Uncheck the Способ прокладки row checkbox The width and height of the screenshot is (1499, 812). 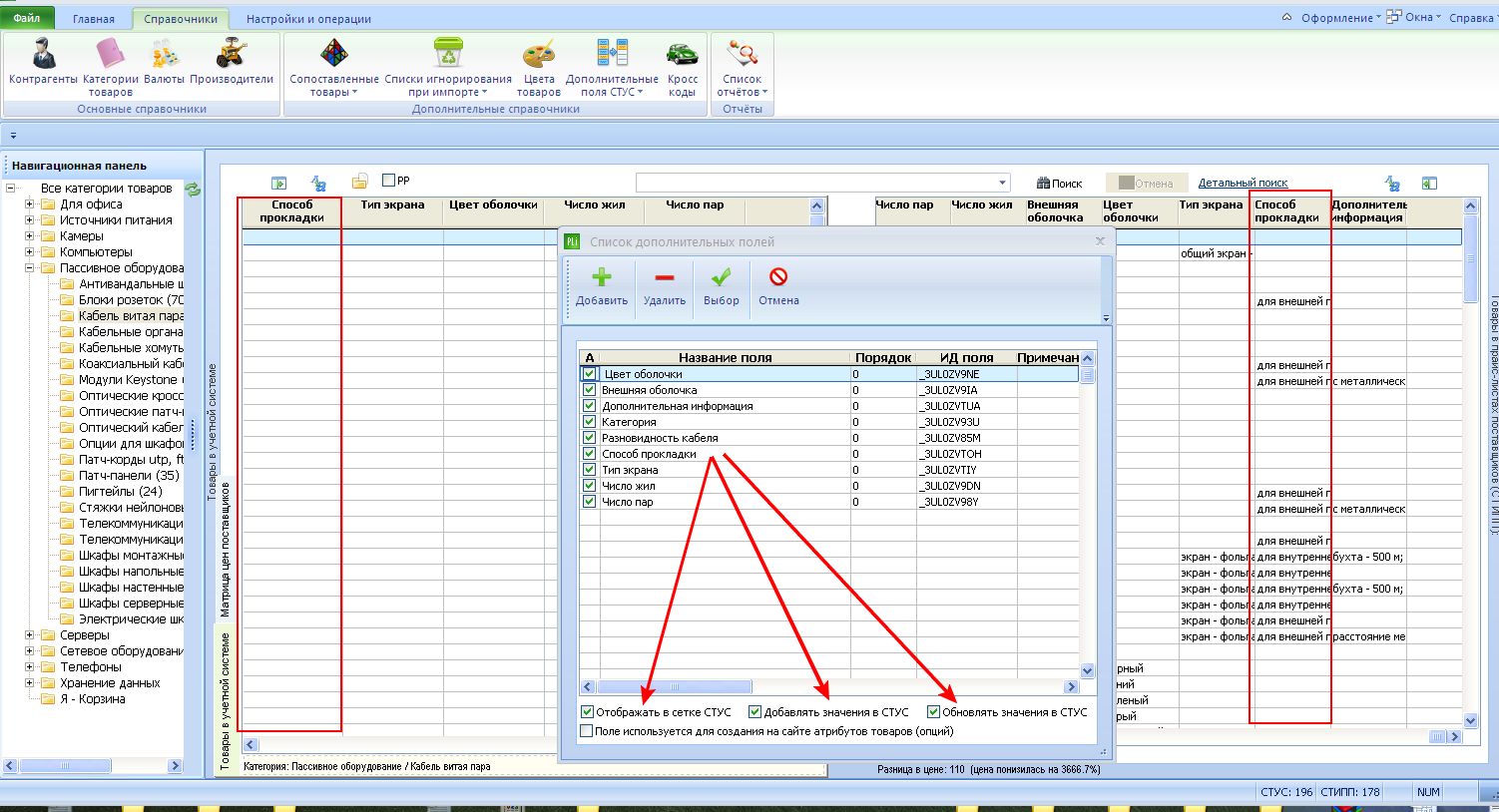coord(589,454)
